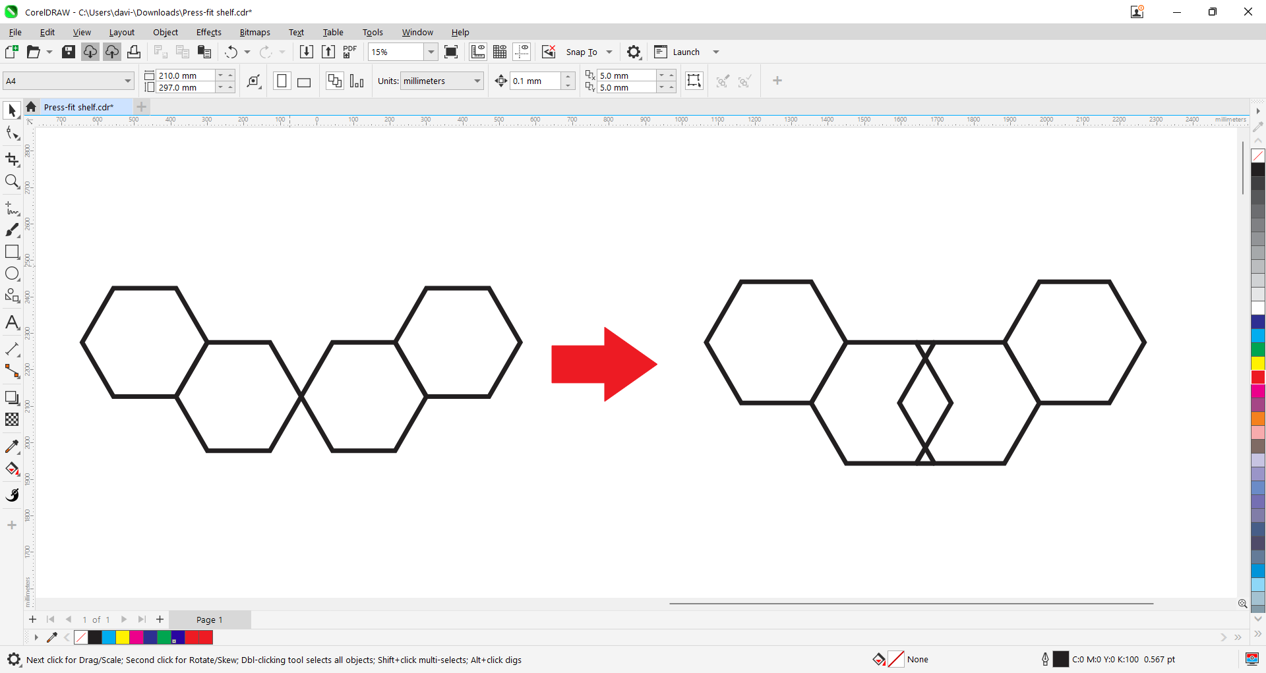Expand the Snap To dropdown
Image resolution: width=1266 pixels, height=673 pixels.
click(x=609, y=52)
